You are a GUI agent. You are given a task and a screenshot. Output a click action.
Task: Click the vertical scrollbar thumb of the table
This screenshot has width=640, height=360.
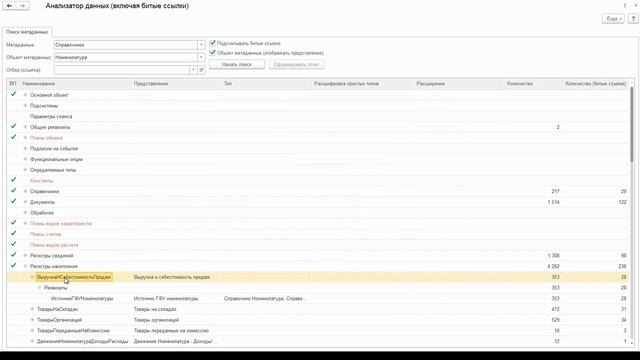[632, 124]
